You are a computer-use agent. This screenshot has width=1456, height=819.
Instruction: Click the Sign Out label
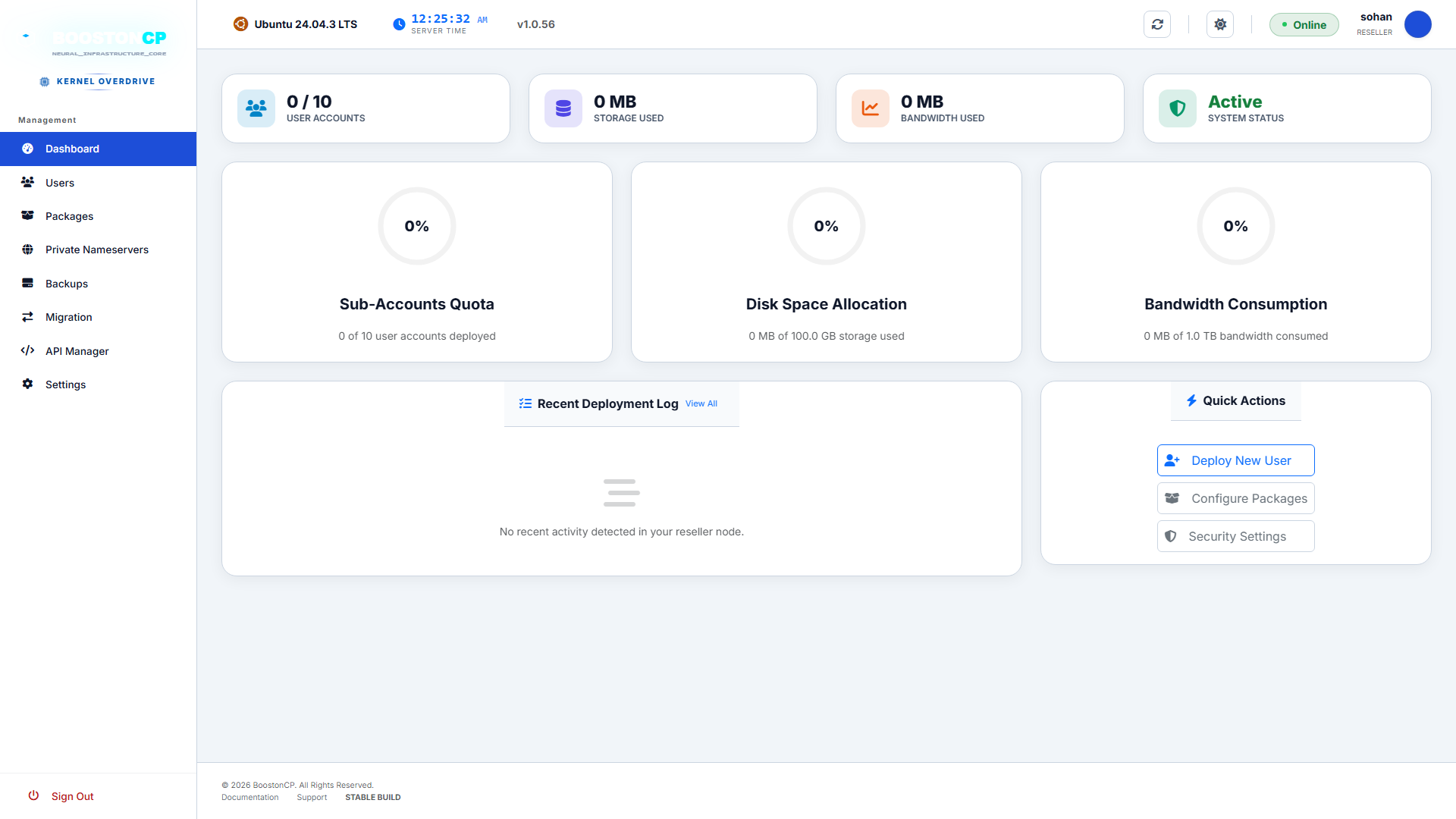(73, 796)
